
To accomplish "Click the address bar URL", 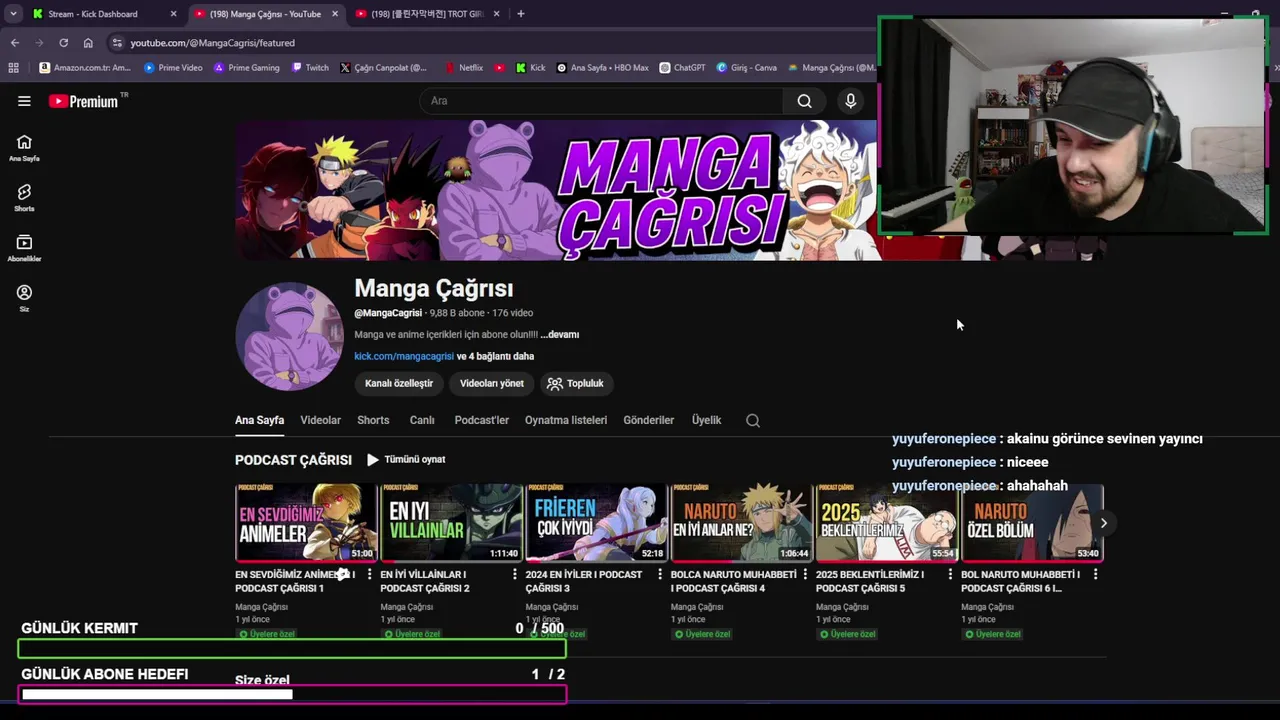I will click(x=212, y=43).
